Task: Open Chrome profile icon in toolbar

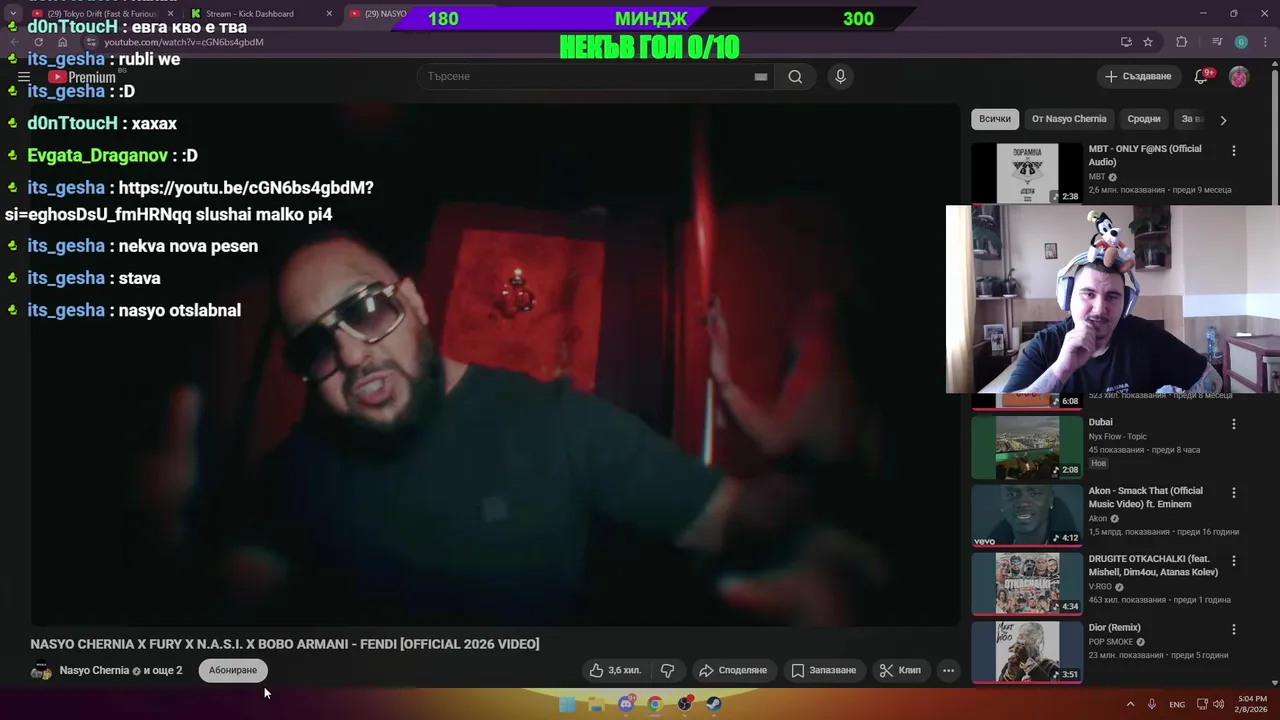Action: pyautogui.click(x=1241, y=42)
